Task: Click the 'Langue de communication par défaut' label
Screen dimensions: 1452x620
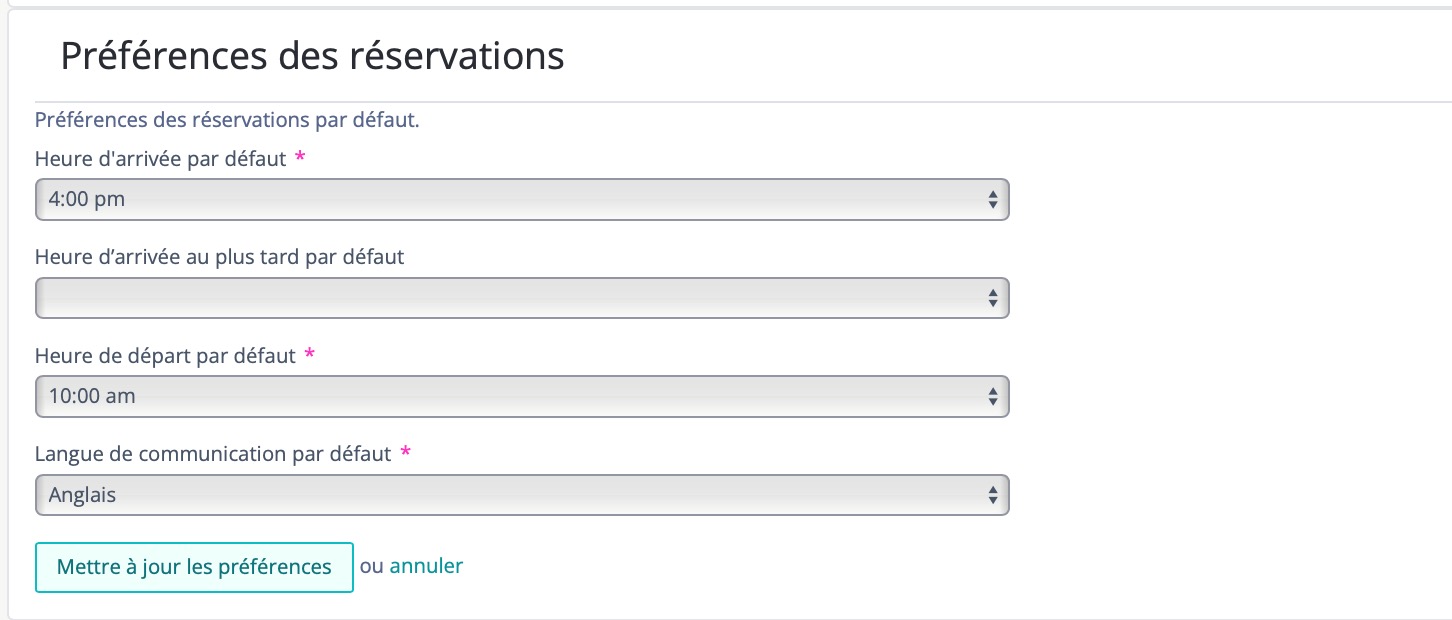Action: pos(212,454)
